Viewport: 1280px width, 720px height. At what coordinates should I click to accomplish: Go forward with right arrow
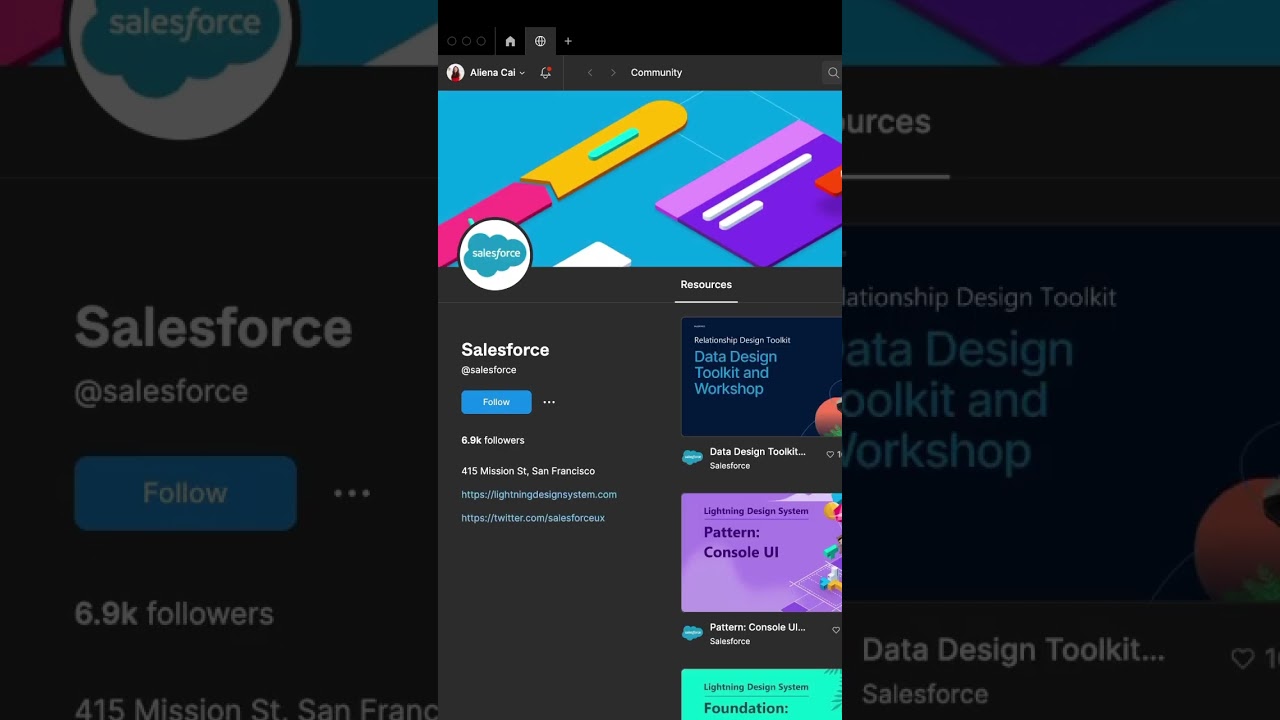pos(613,73)
